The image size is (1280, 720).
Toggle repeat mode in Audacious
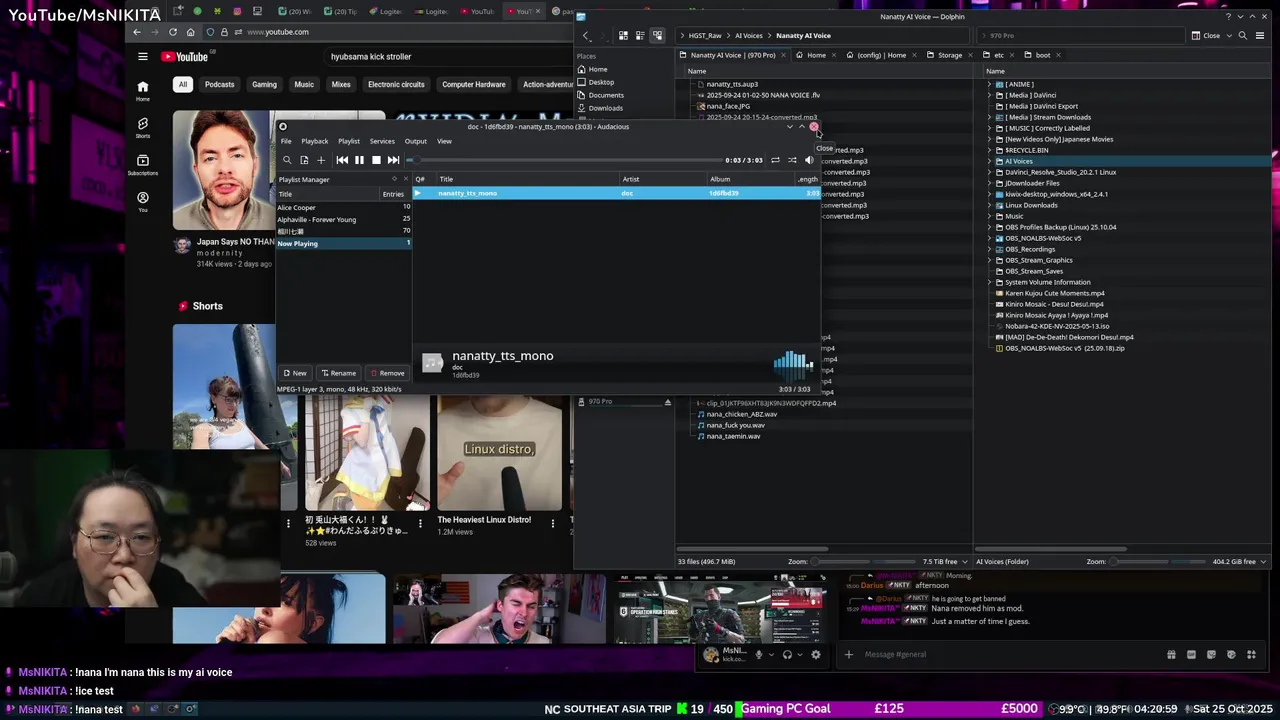tap(775, 160)
